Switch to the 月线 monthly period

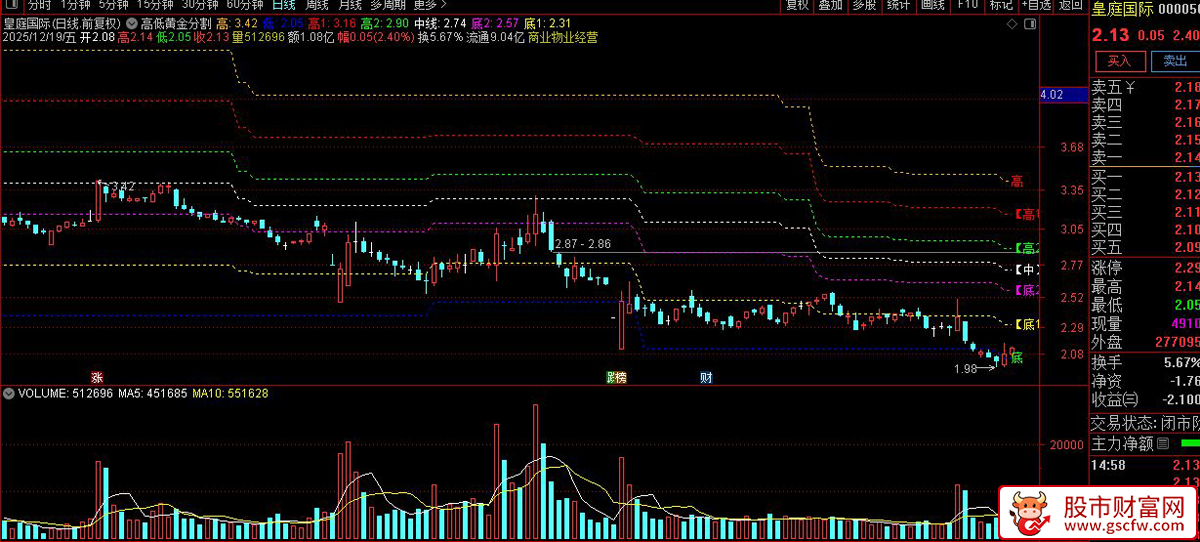click(x=350, y=5)
